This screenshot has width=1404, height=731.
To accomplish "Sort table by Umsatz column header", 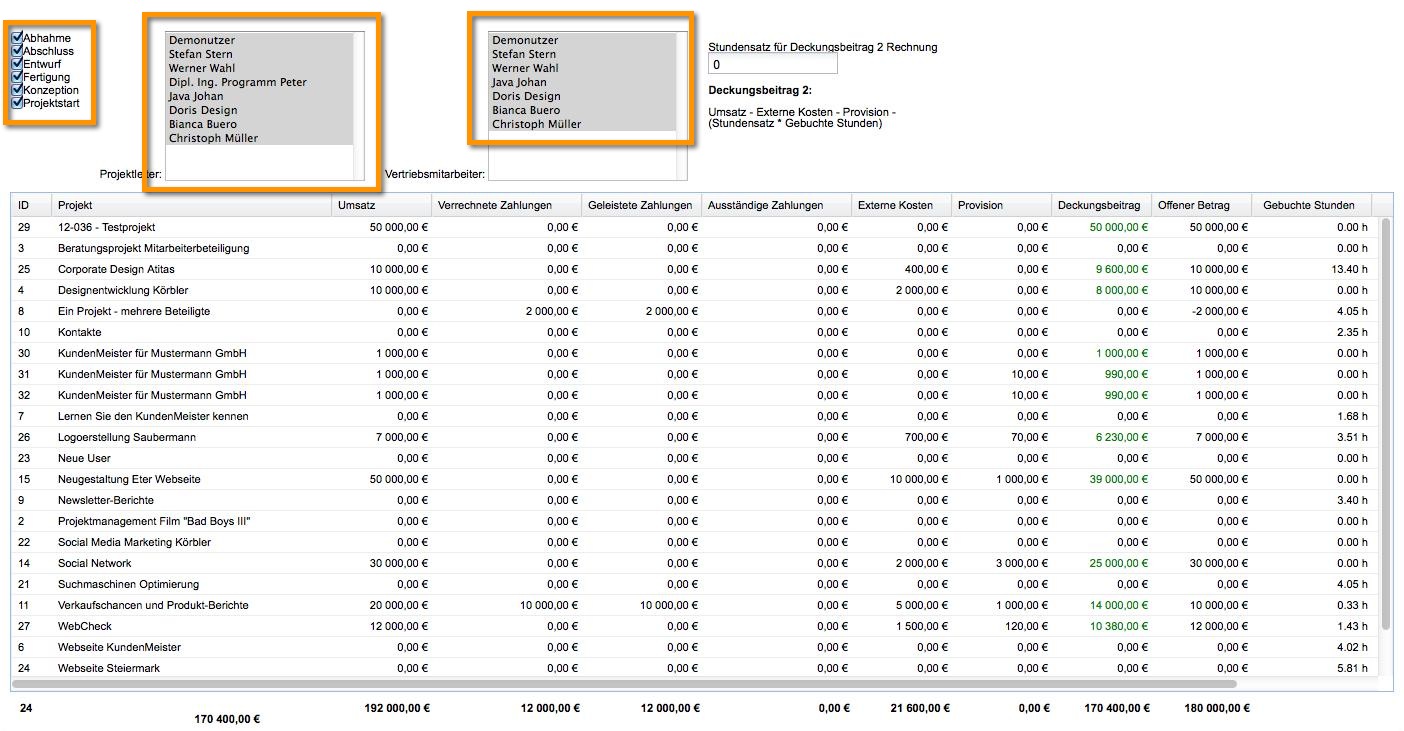I will tap(381, 205).
